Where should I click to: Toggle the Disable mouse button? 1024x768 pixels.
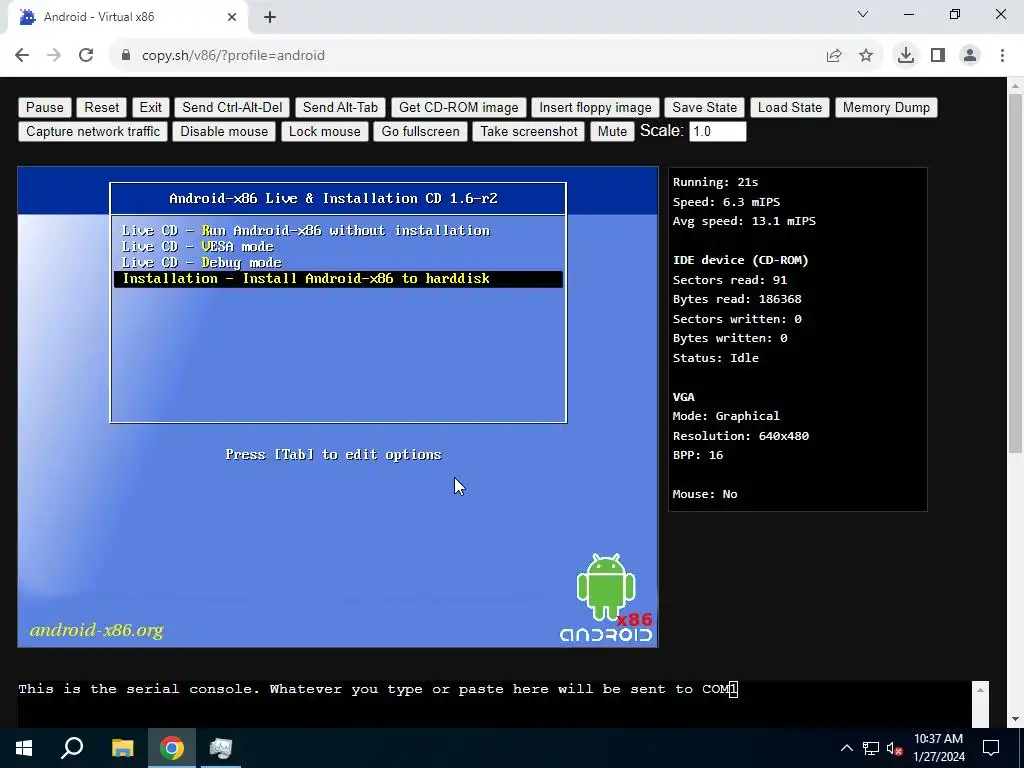(x=224, y=131)
